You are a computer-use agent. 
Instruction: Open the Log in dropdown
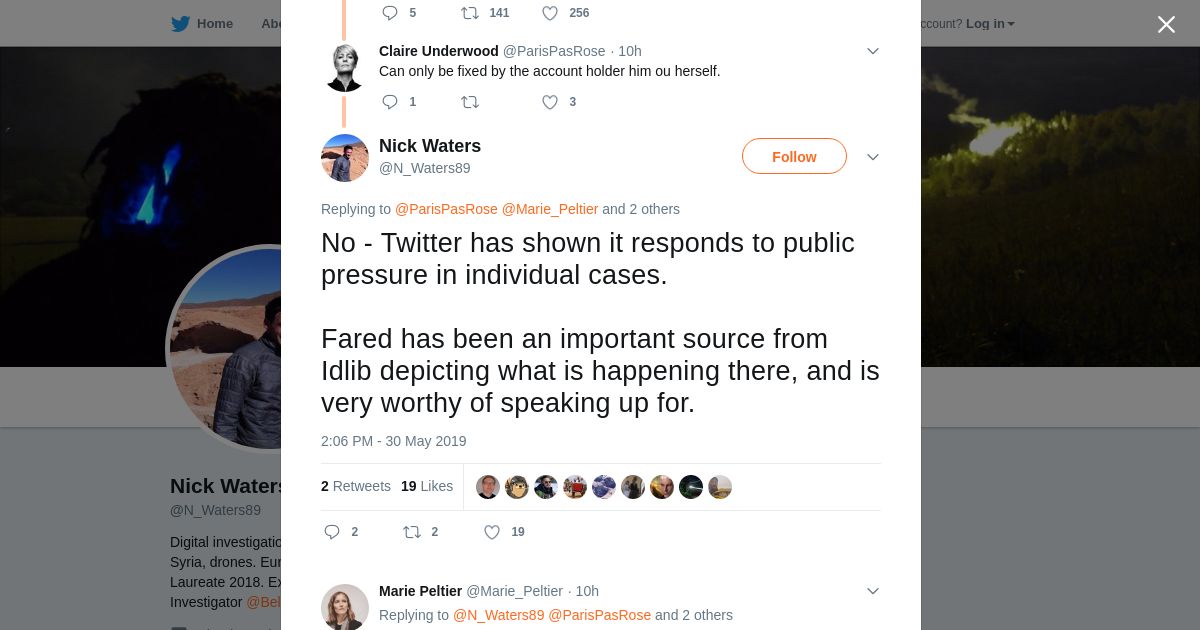[989, 24]
